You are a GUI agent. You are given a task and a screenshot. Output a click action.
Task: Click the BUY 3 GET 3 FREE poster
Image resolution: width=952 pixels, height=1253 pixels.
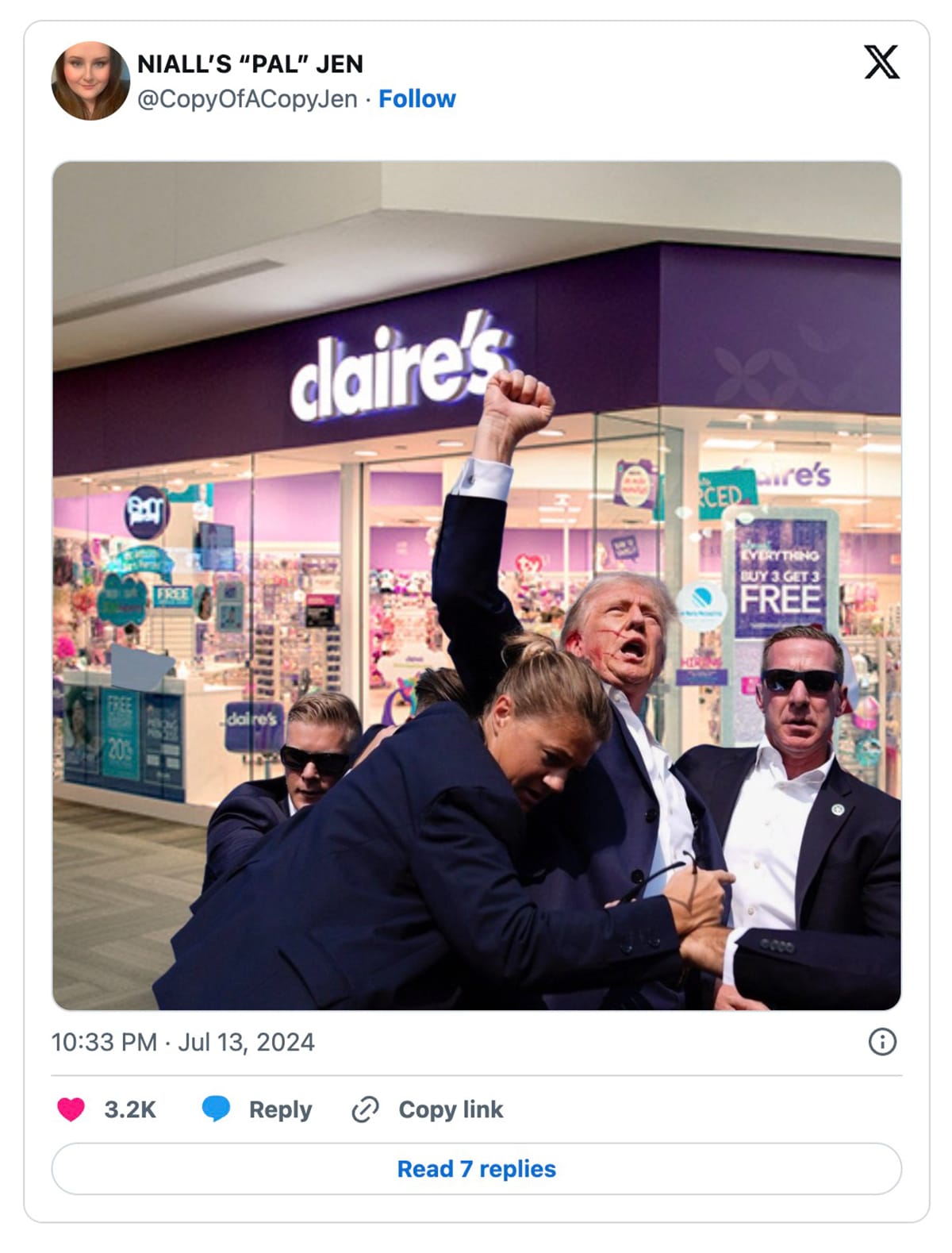tap(781, 578)
